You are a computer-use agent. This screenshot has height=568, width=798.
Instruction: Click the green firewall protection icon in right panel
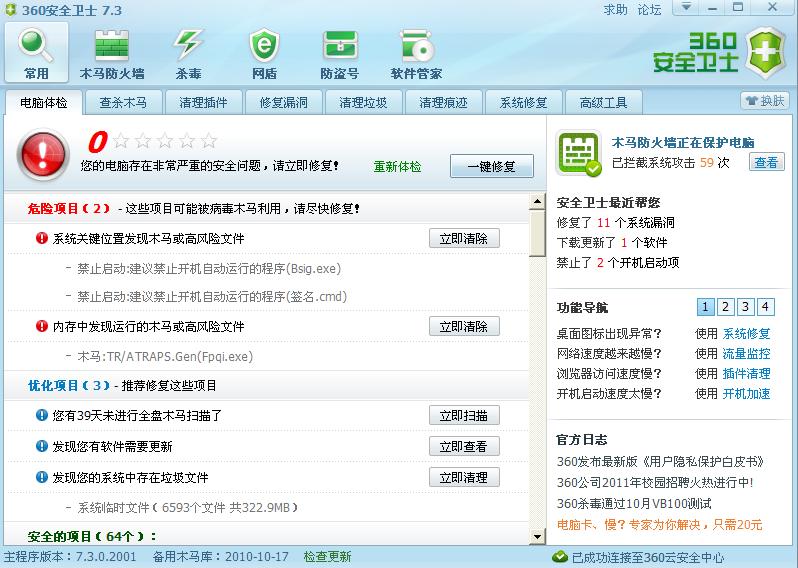tap(578, 153)
